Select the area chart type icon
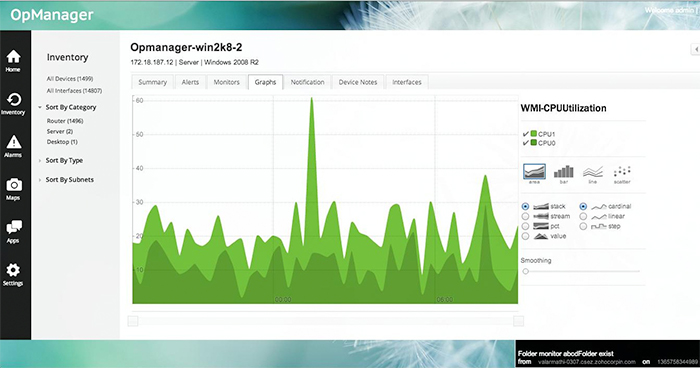 click(x=534, y=172)
